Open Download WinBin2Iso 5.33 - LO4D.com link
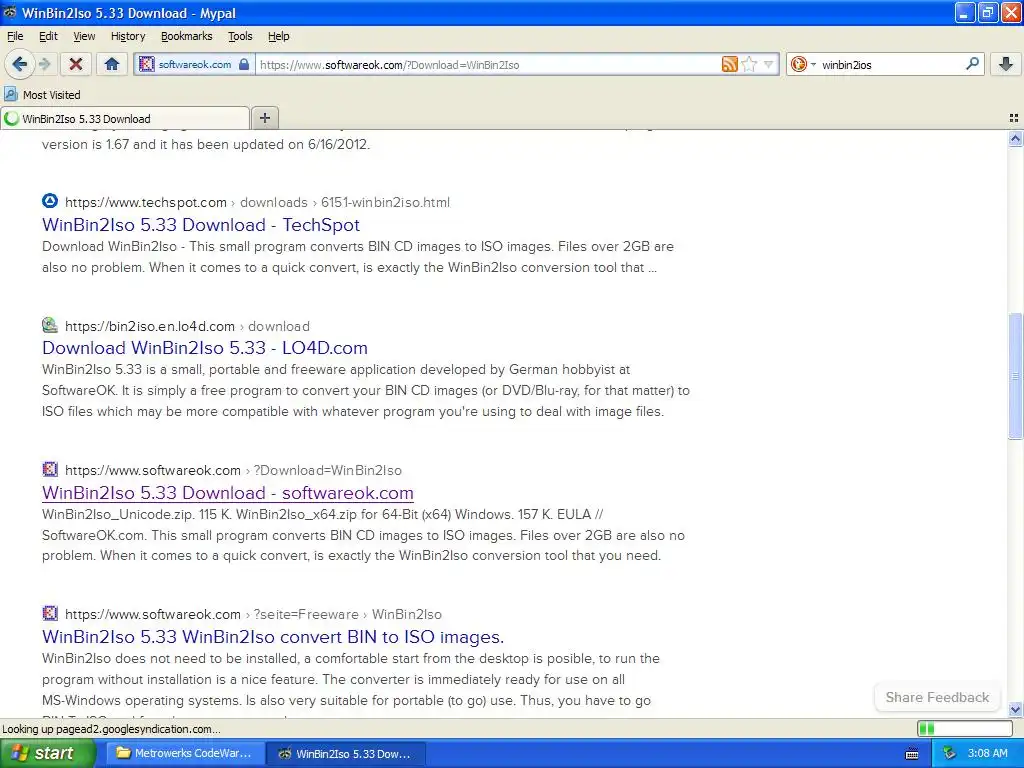1024x768 pixels. coord(205,347)
